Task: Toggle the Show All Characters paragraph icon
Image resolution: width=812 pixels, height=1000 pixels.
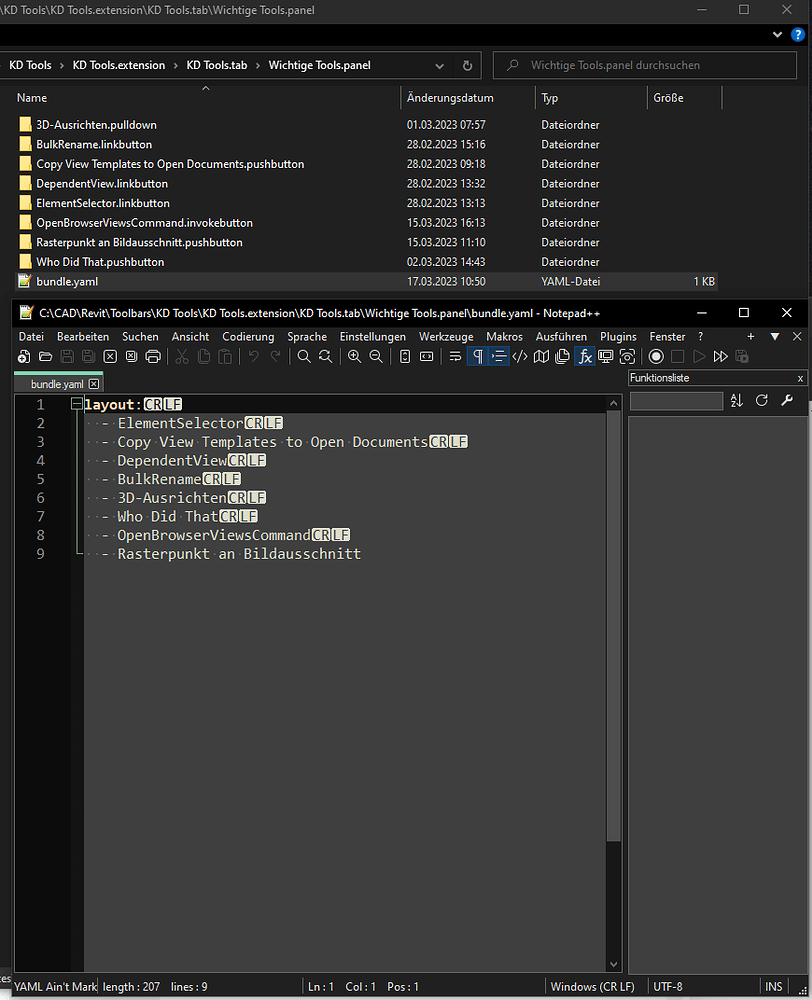Action: (x=477, y=356)
